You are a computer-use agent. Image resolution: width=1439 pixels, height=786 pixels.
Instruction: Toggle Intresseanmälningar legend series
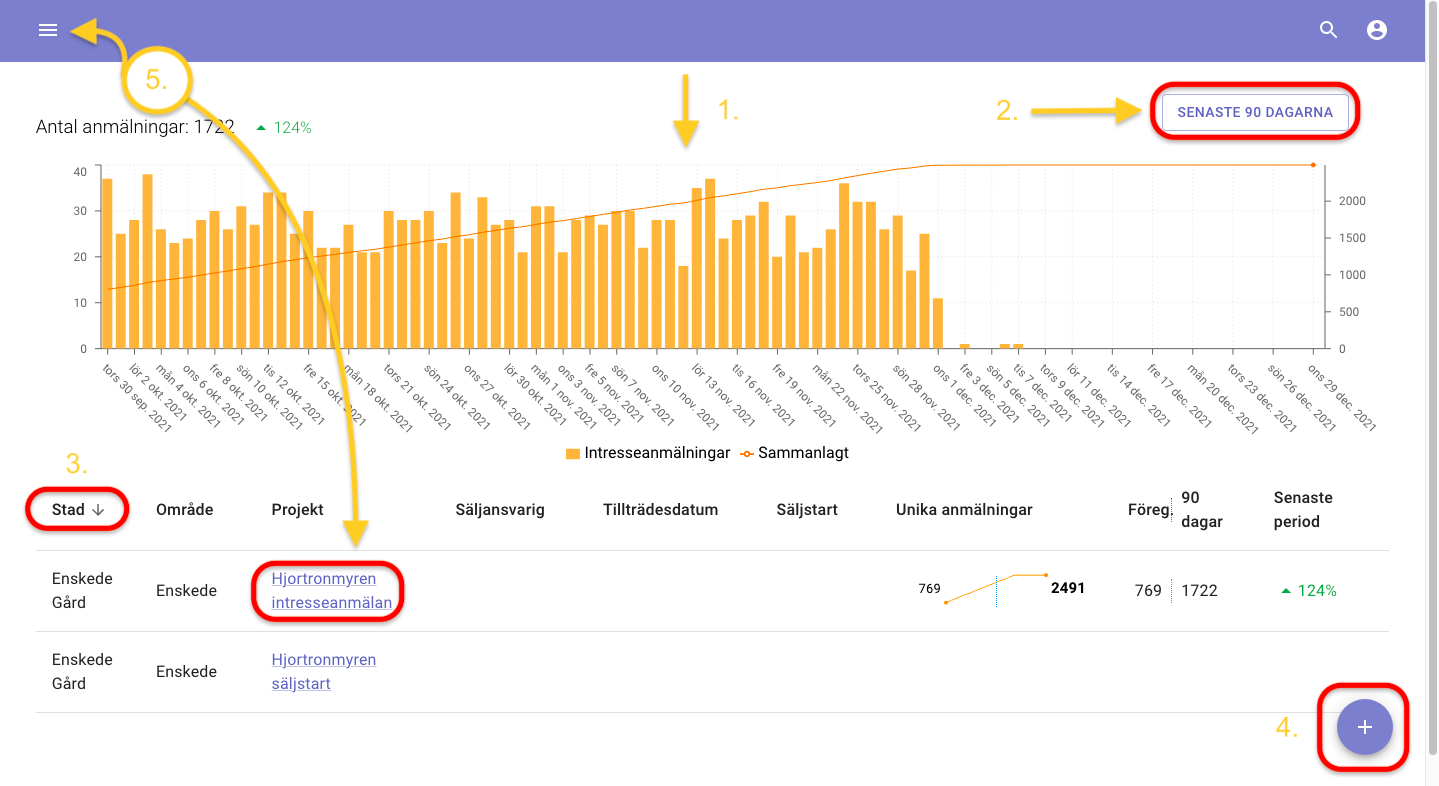[x=648, y=453]
